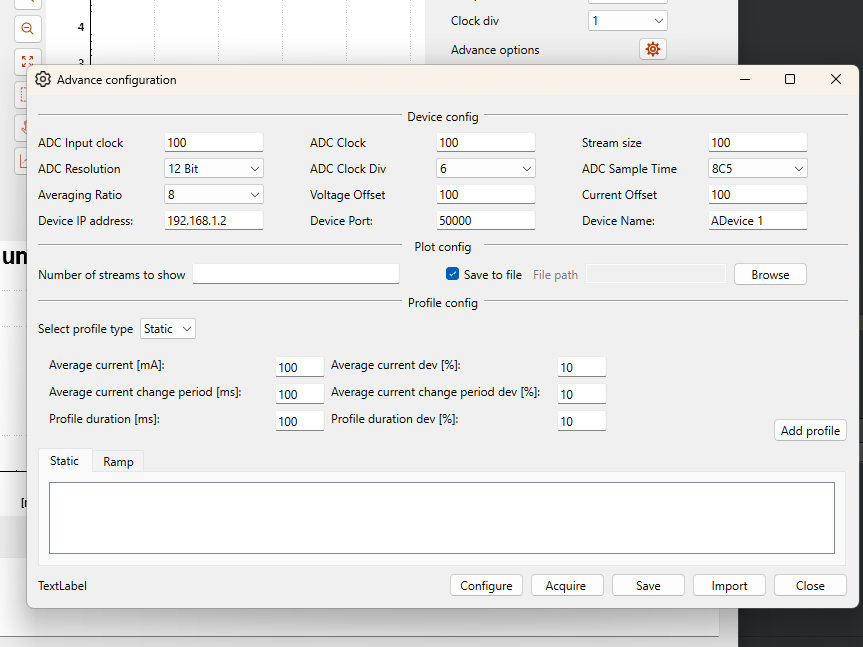863x647 pixels.
Task: Expand the Clock div dropdown
Action: (x=627, y=20)
